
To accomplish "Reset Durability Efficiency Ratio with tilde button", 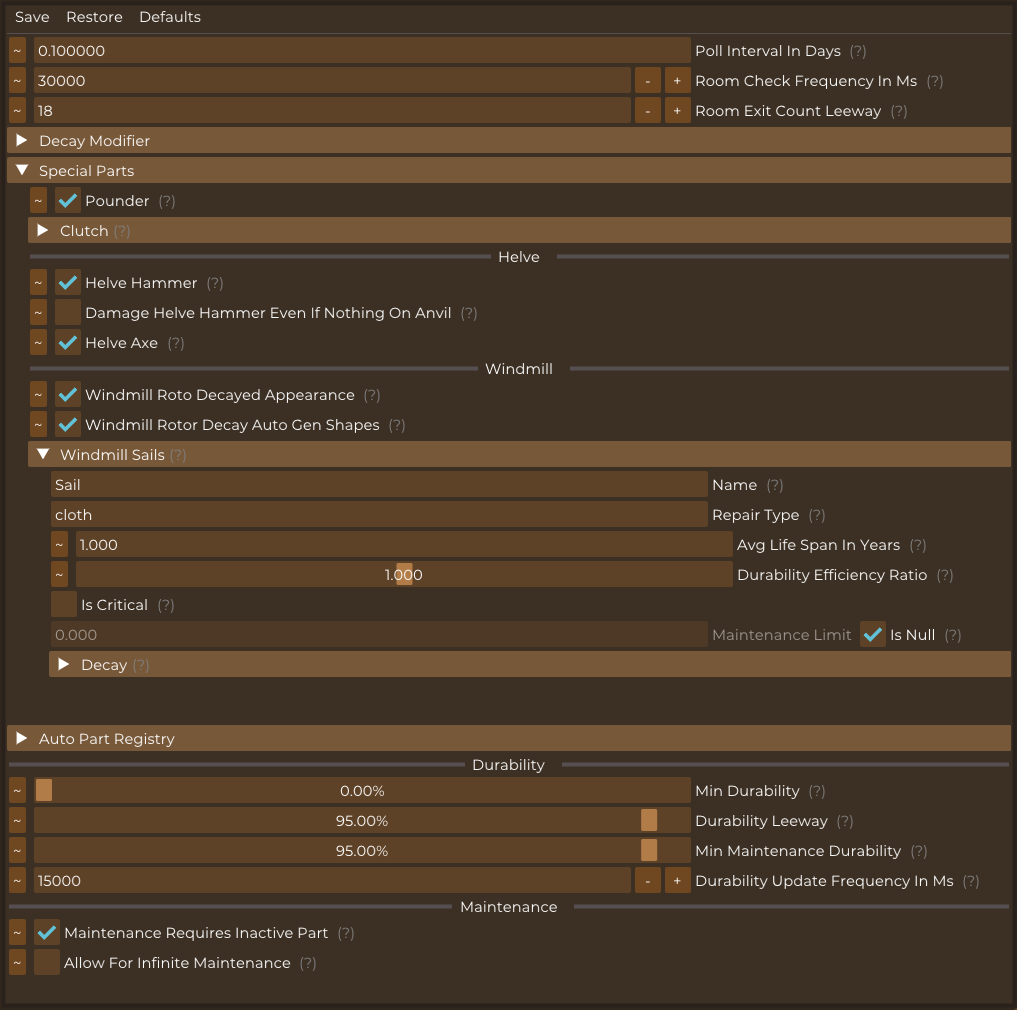I will coord(59,574).
